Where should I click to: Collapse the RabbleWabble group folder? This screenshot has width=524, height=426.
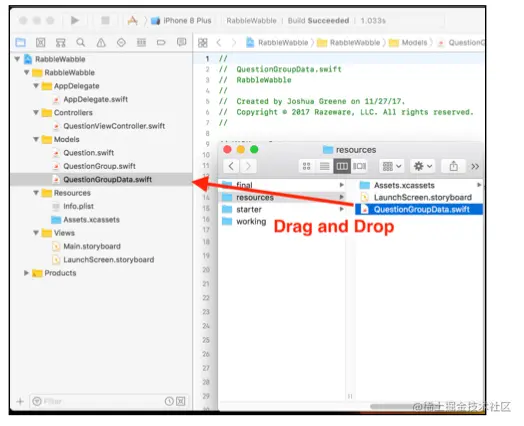(27, 73)
